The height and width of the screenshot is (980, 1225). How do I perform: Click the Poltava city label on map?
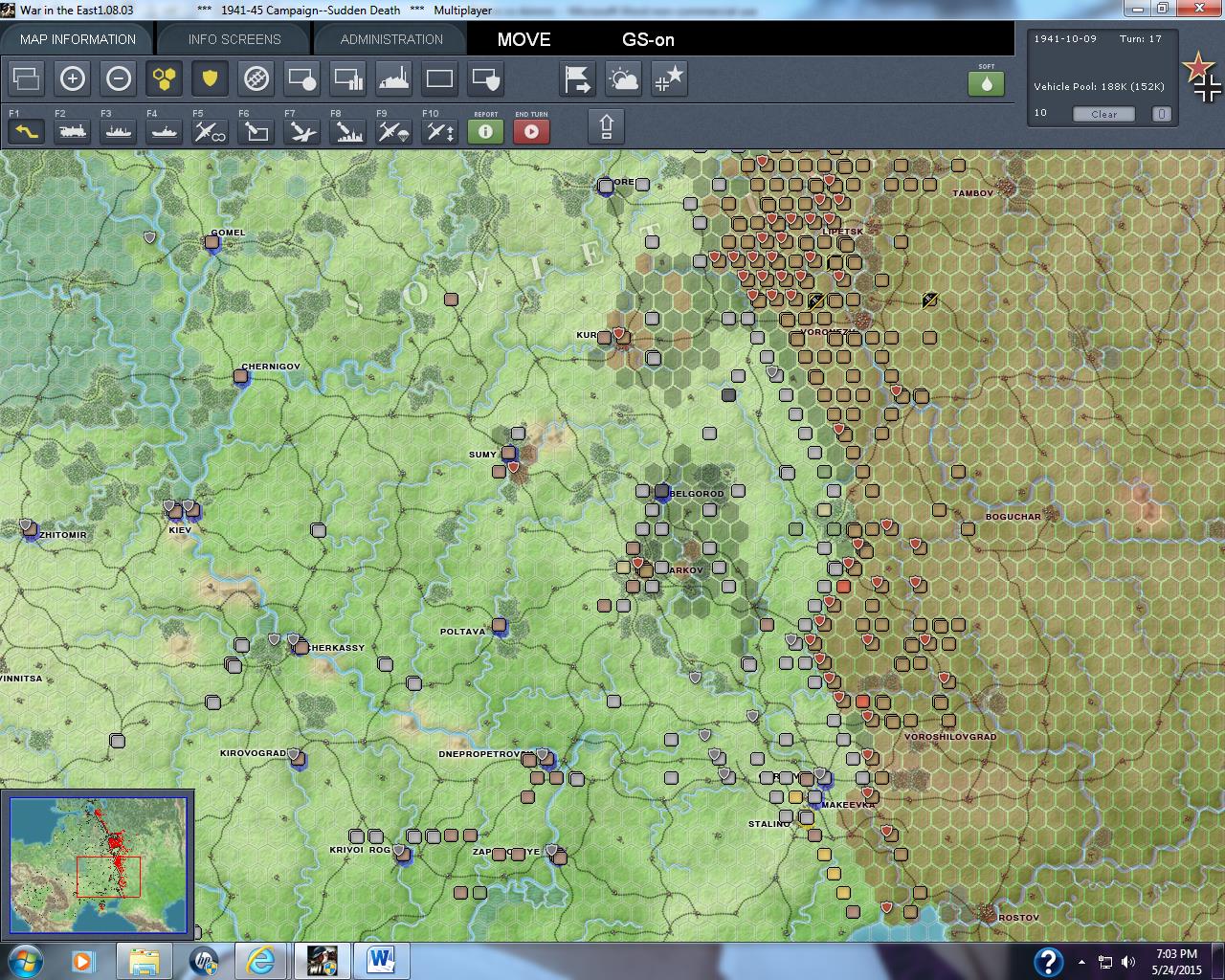click(x=462, y=632)
